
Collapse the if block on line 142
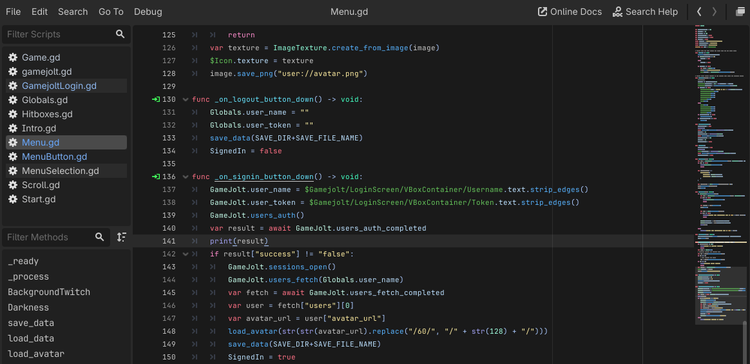coord(186,254)
